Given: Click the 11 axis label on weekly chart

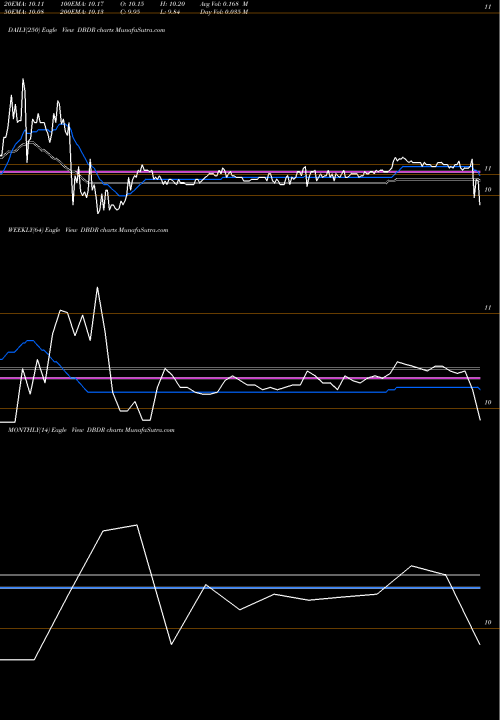Looking at the screenshot, I should click(x=488, y=308).
